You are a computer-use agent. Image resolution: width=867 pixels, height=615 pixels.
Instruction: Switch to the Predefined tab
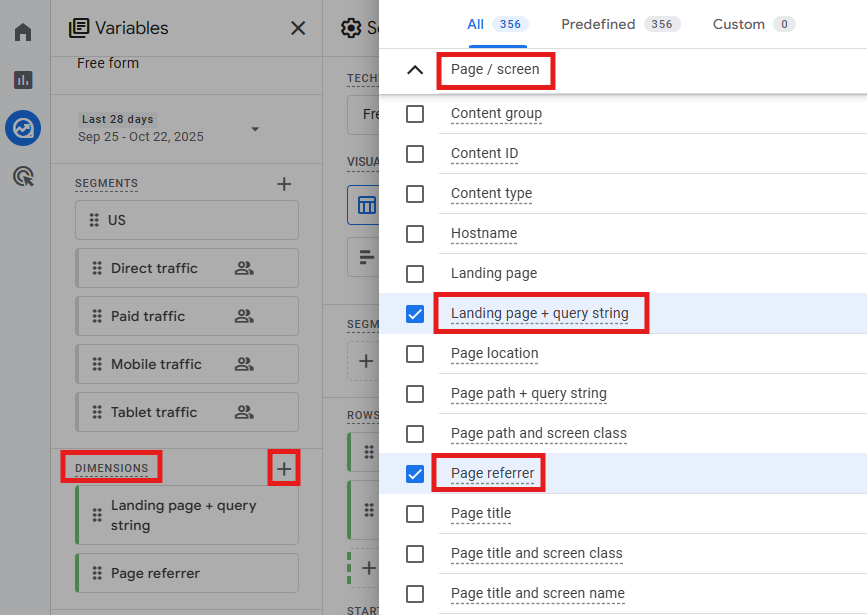(x=620, y=24)
